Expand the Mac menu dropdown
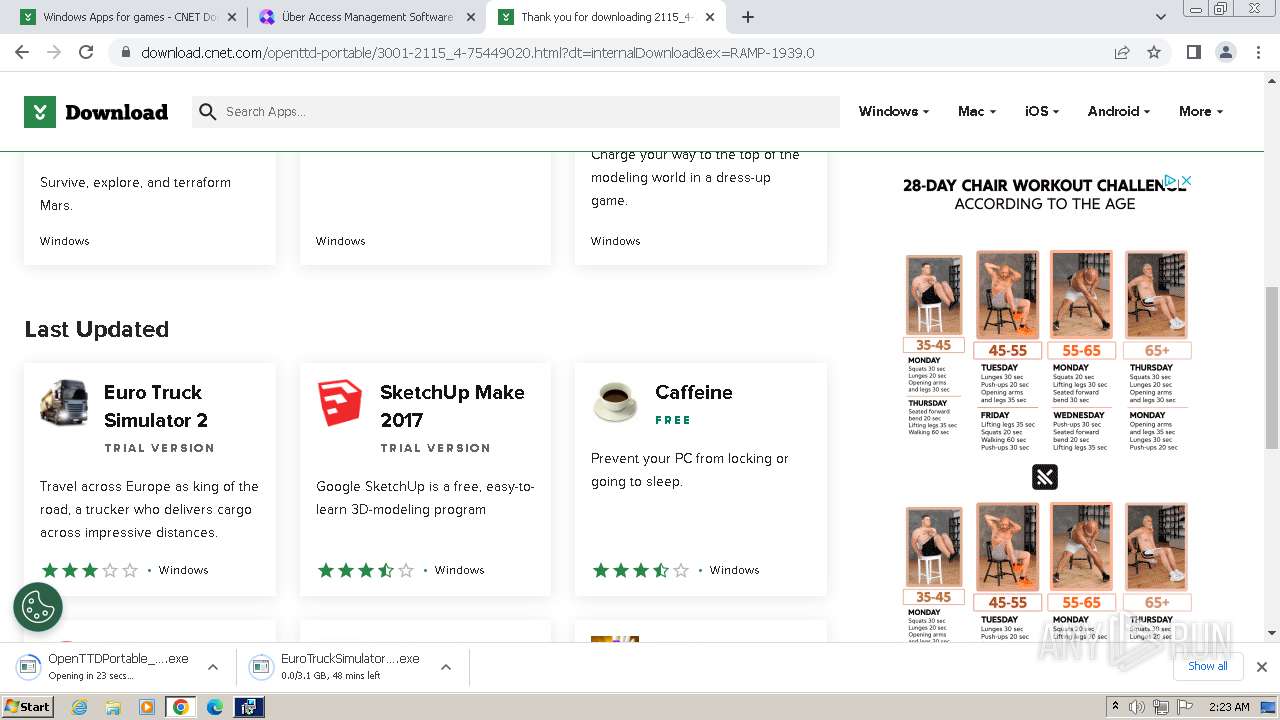Screen dimensions: 1280x720 tap(976, 112)
